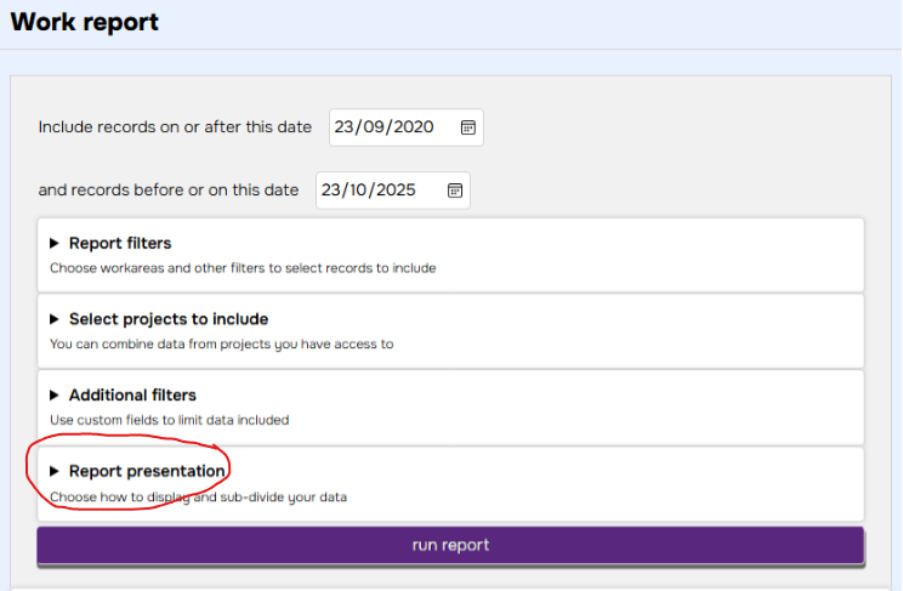903x591 pixels.
Task: Expand the Select projects to include heading
Action: pos(168,319)
